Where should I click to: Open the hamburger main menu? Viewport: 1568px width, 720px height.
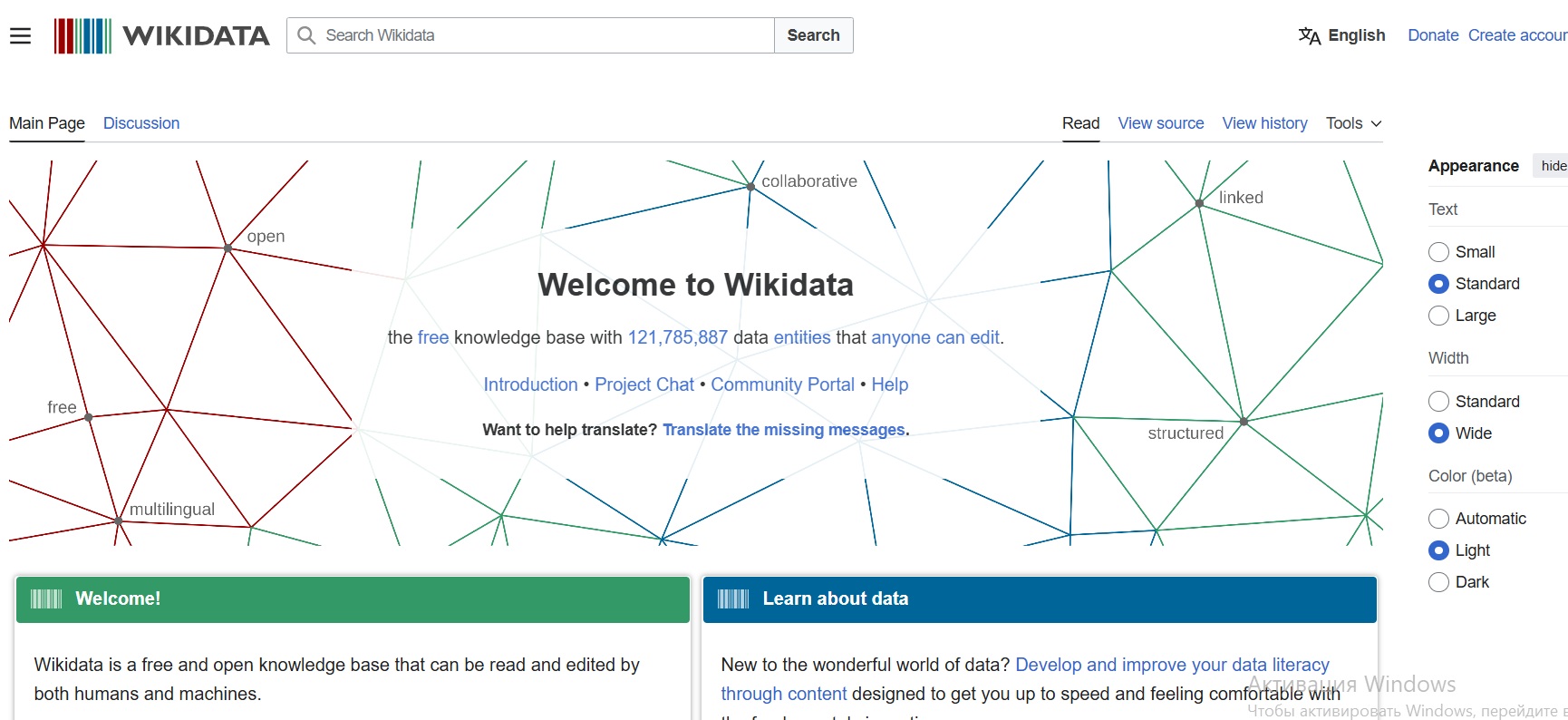pyautogui.click(x=20, y=35)
